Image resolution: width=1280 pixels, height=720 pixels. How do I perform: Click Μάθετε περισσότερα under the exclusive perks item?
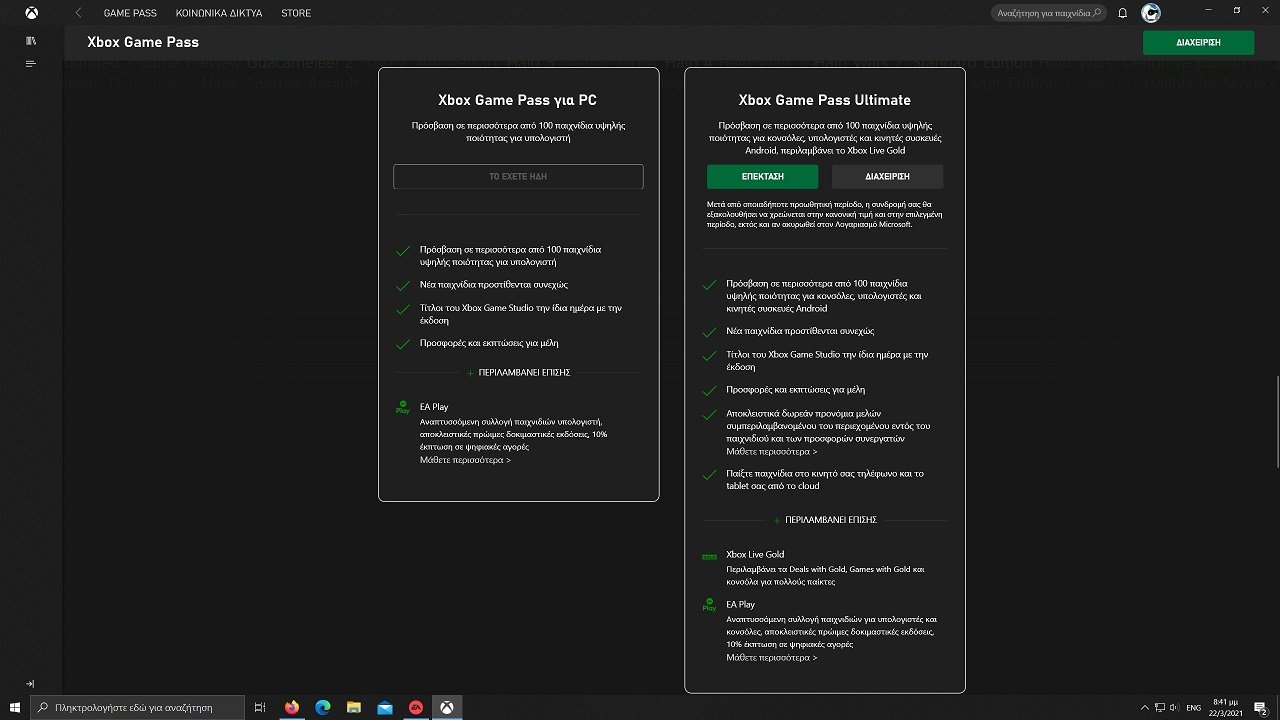coord(771,451)
